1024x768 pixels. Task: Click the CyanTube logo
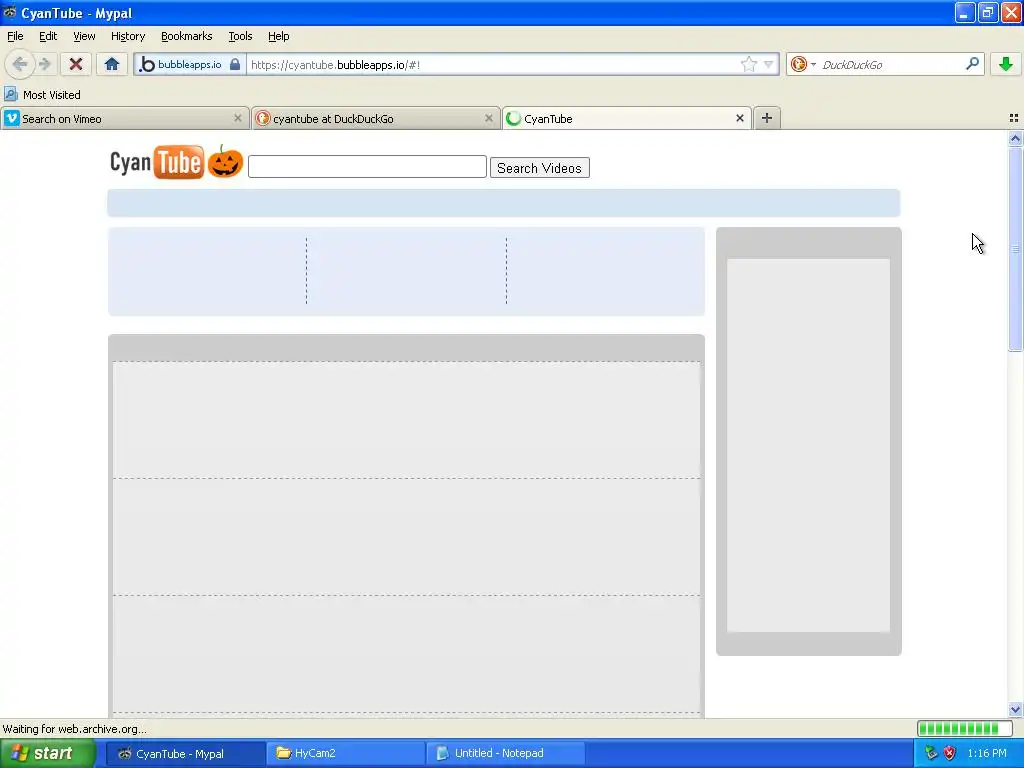click(157, 162)
